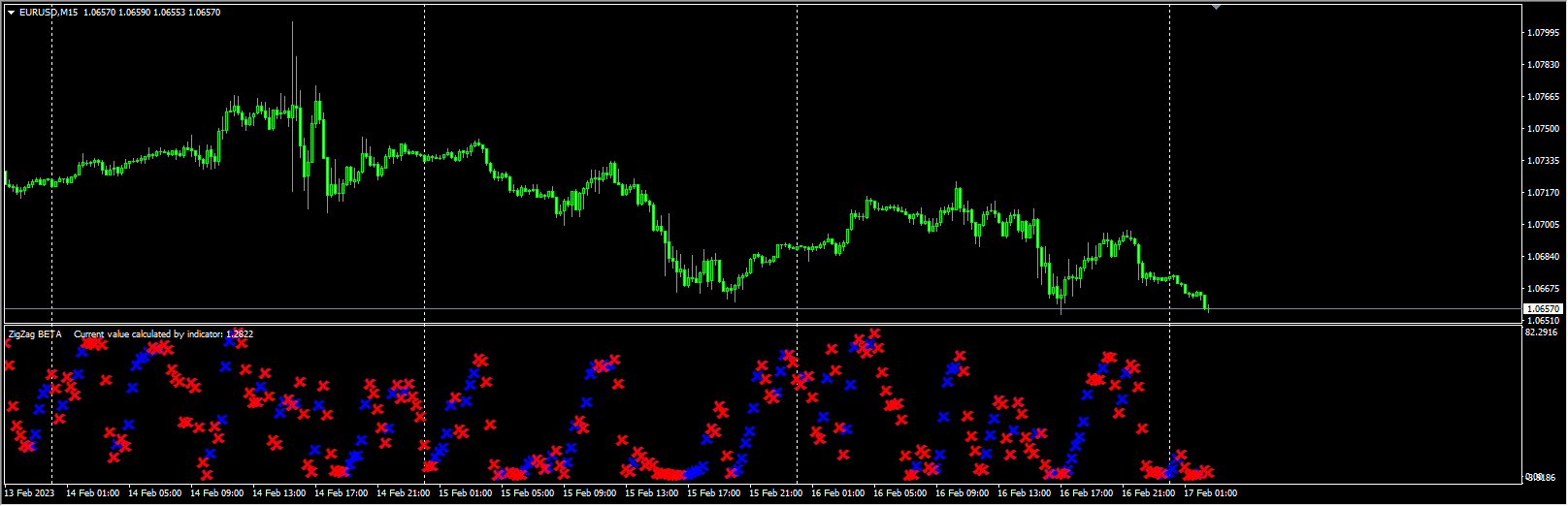Click the 1.07500 price scale label
Image resolution: width=1568 pixels, height=506 pixels.
(1543, 129)
